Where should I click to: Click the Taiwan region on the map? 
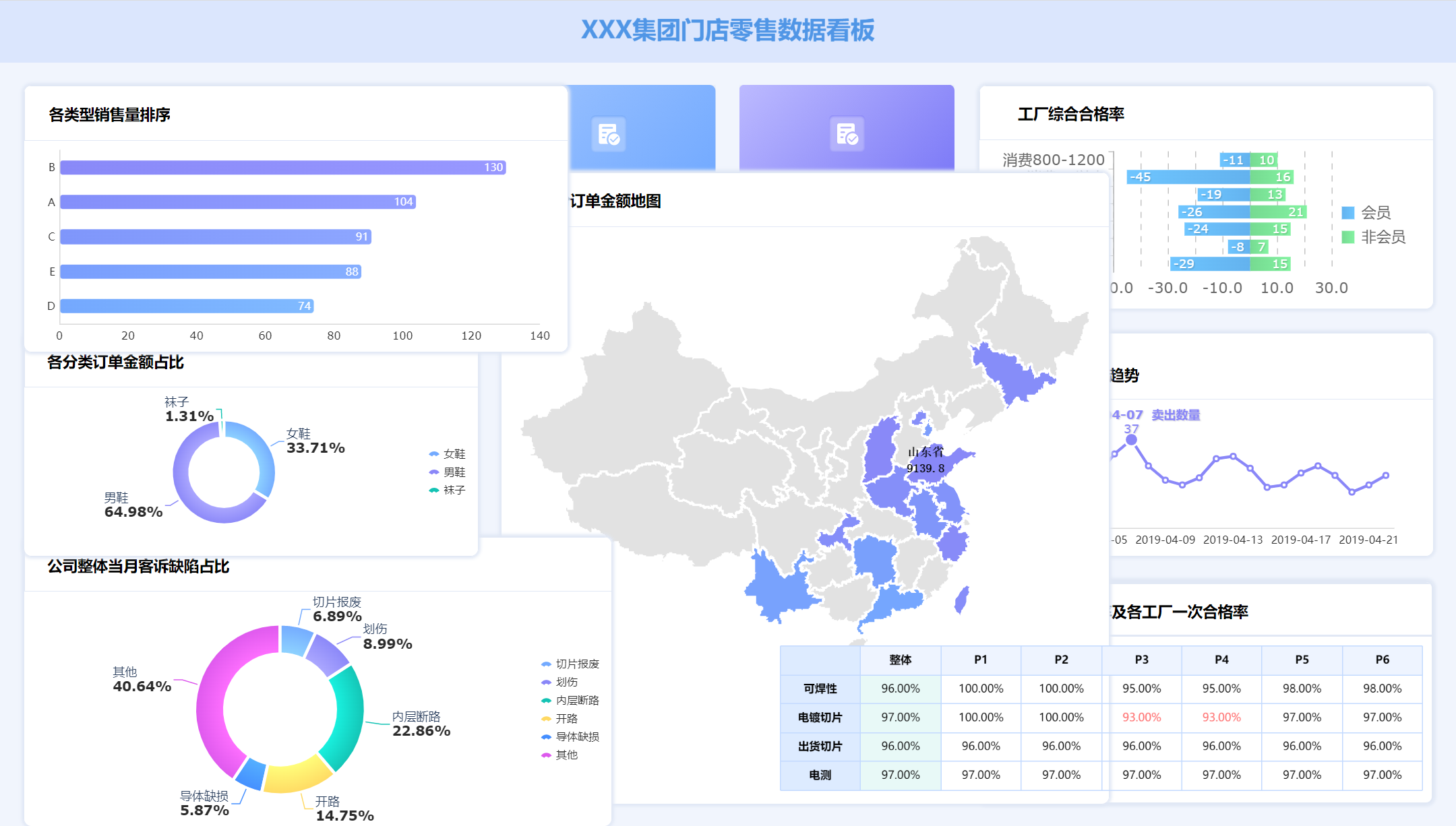point(962,598)
